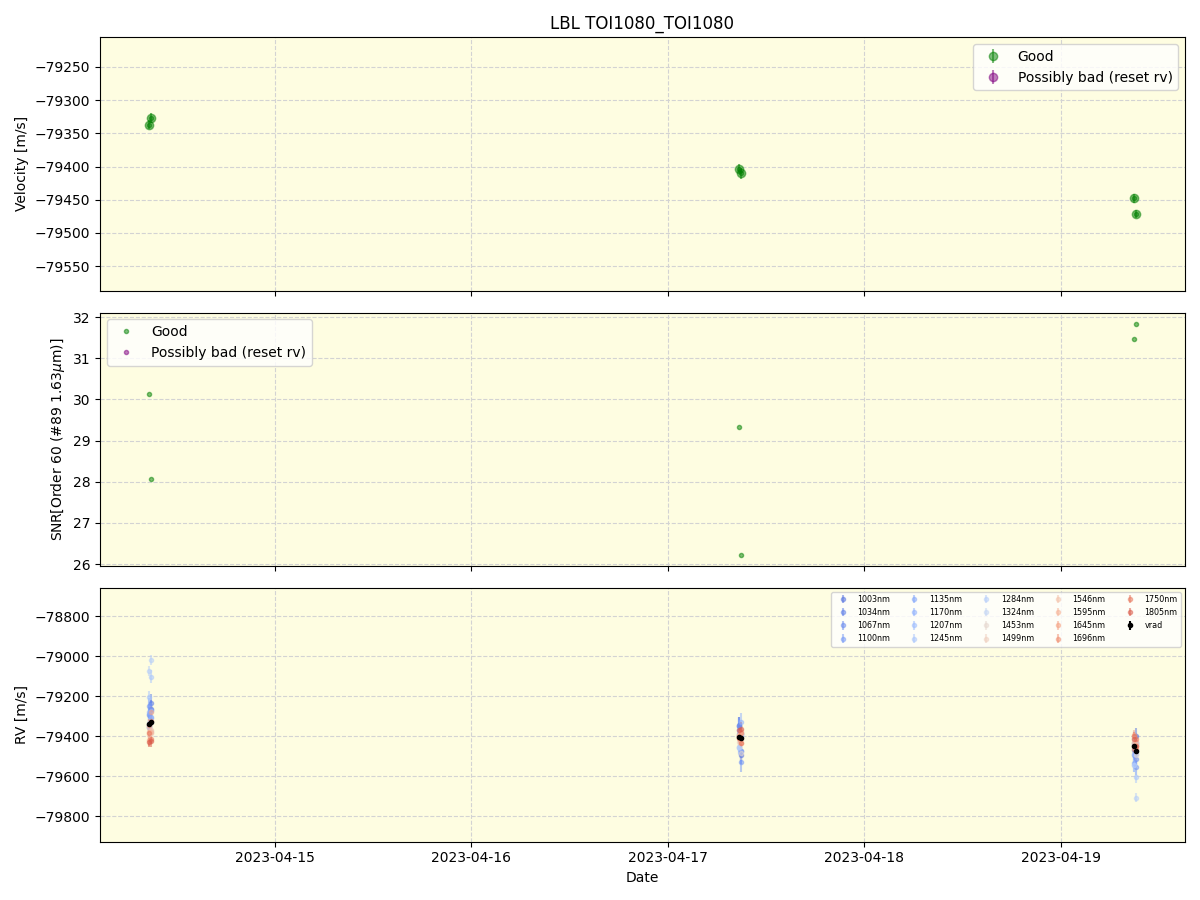Click the 32 SNR tick label
1200x900 pixels.
point(83,318)
